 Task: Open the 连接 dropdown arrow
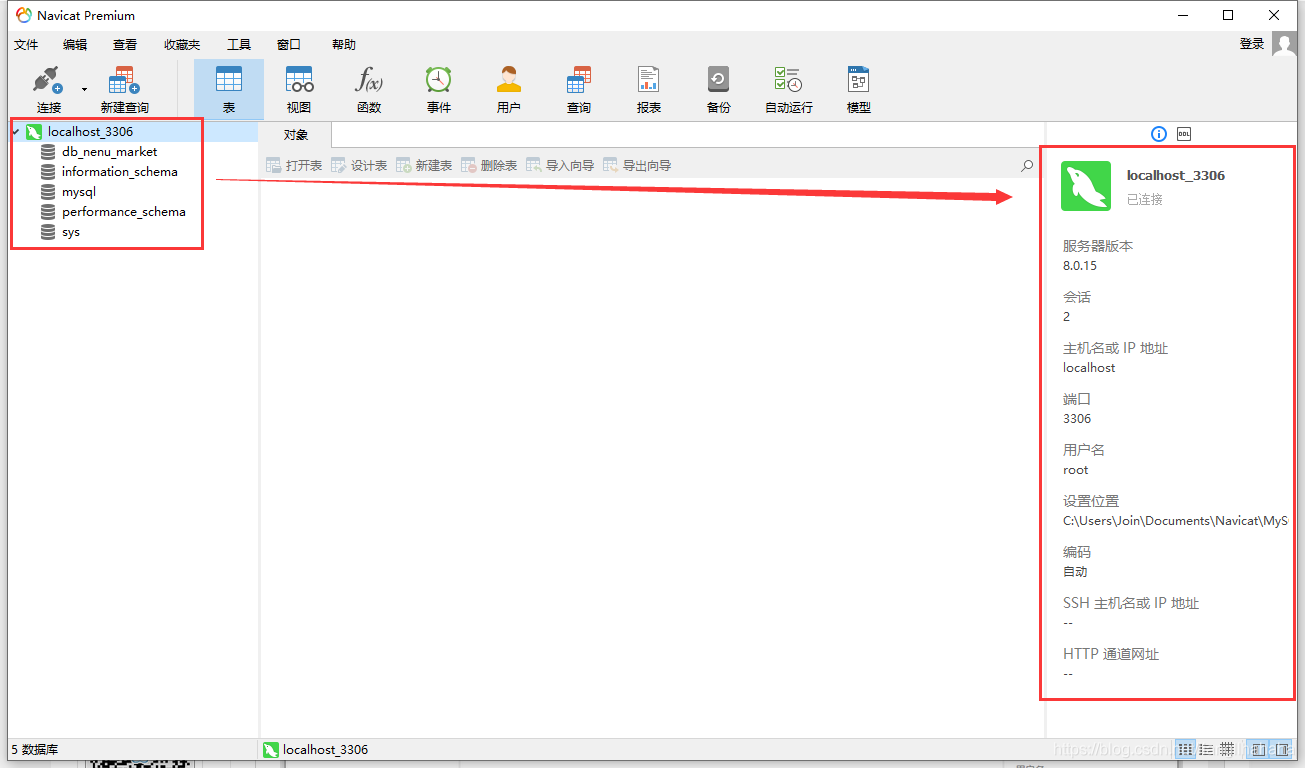click(x=84, y=89)
